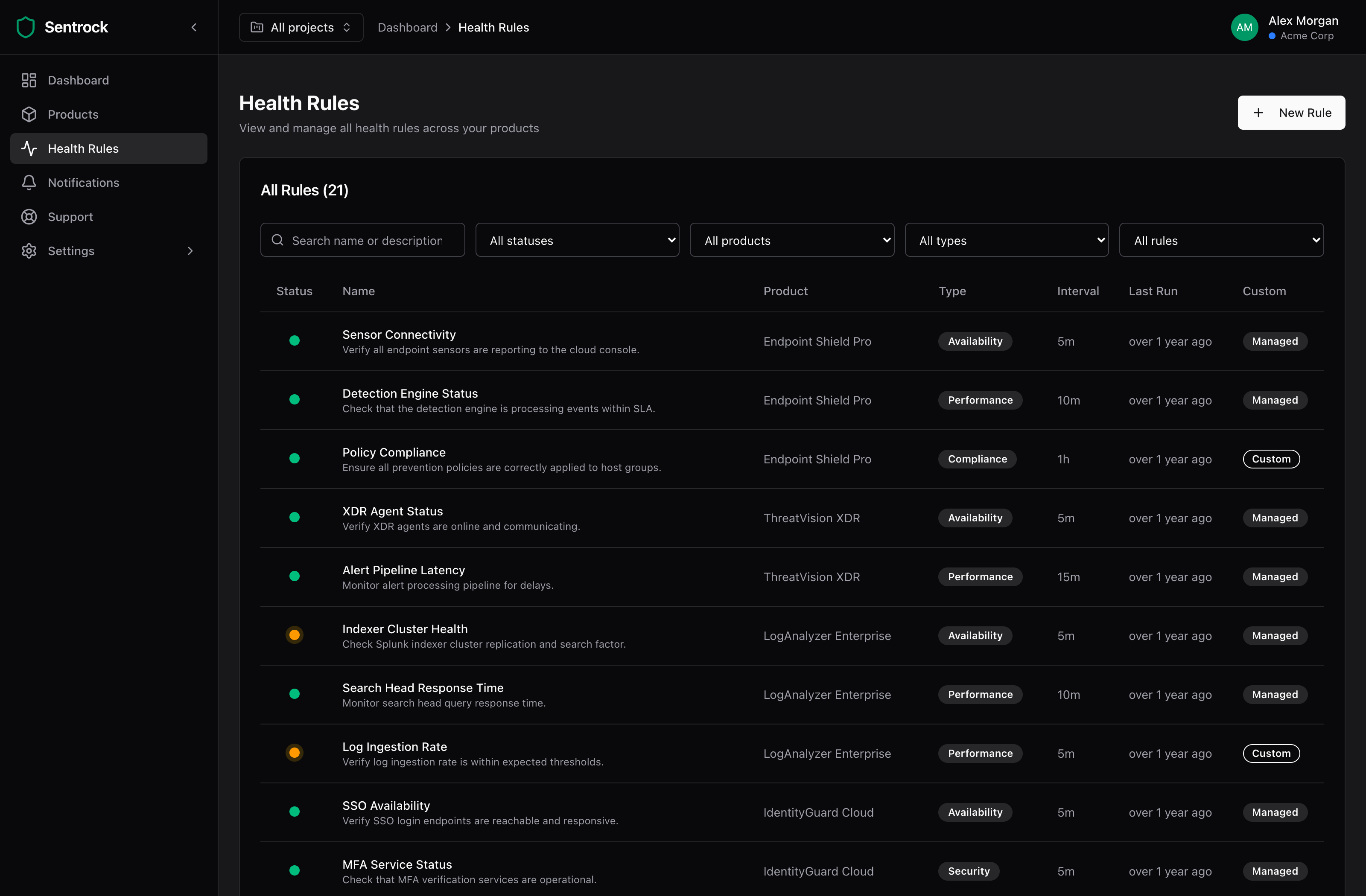Click the green status dot for Sensor Connectivity
The image size is (1366, 896).
click(295, 341)
